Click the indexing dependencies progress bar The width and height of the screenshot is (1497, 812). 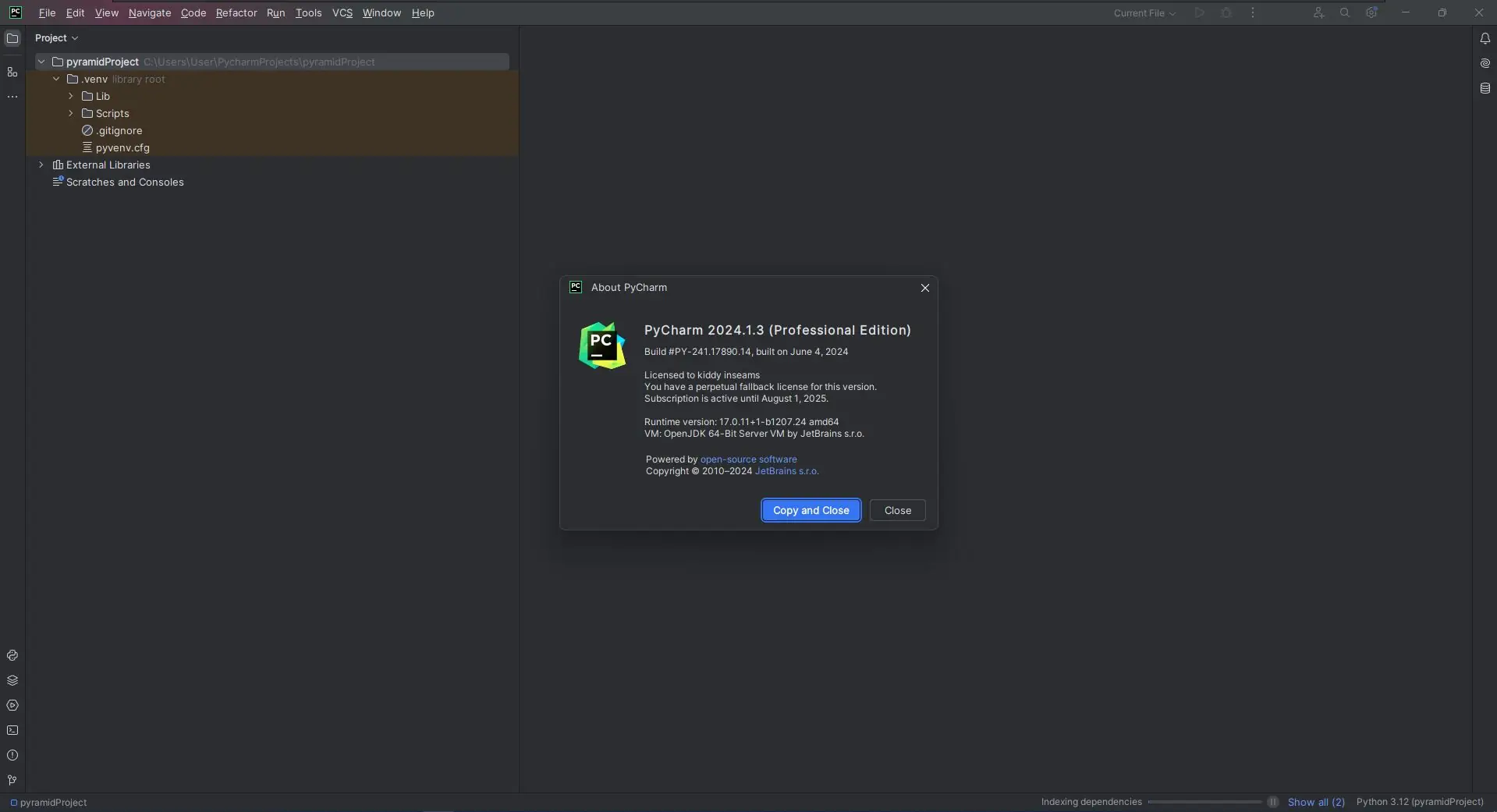click(1204, 802)
